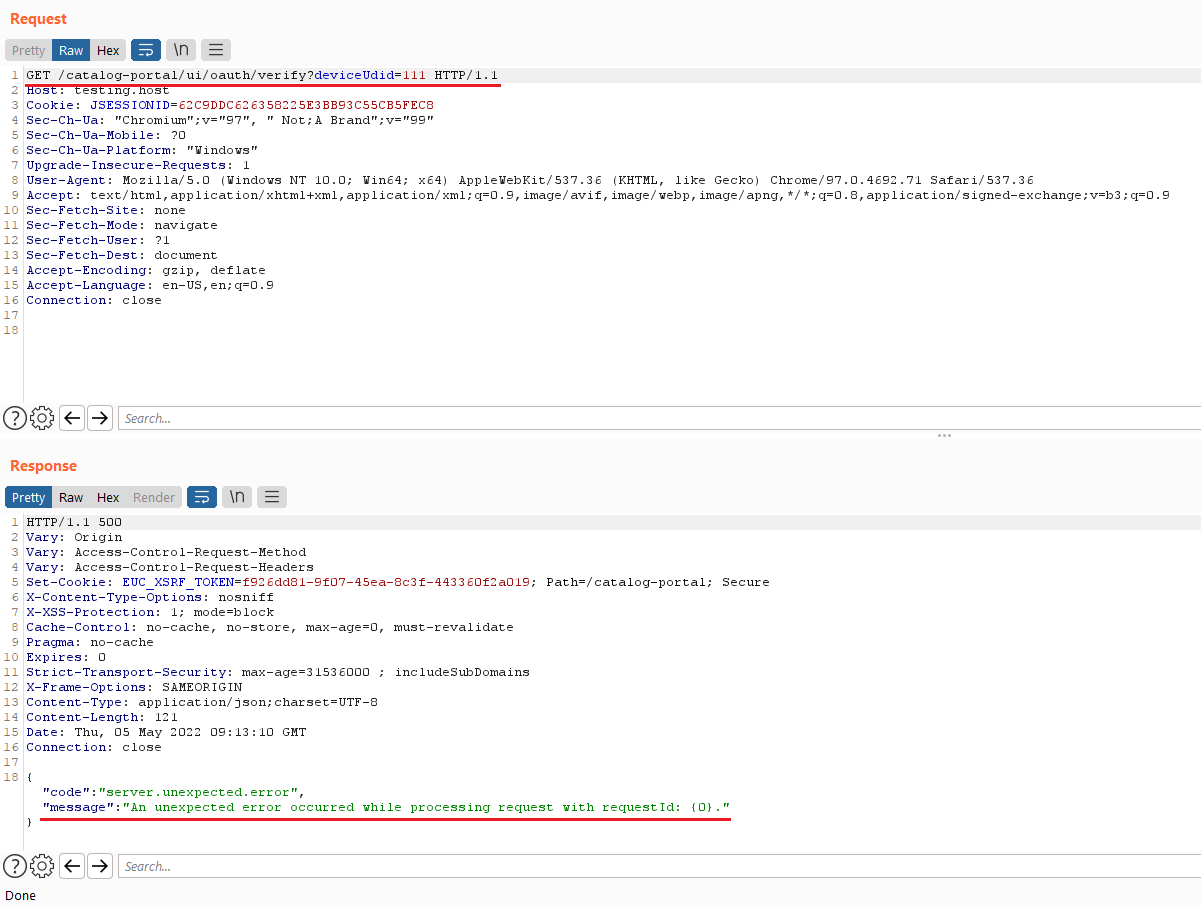Go to previous match in Response search
Viewport: 1201px width, 907px height.
72,866
